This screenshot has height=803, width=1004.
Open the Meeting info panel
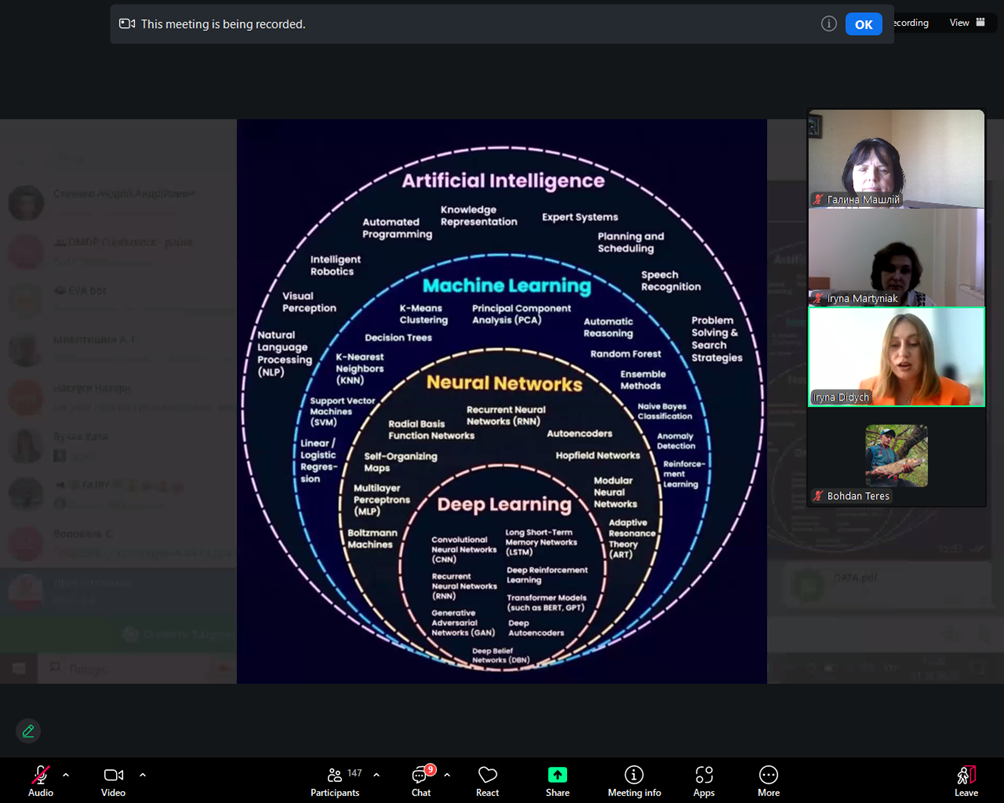pyautogui.click(x=634, y=780)
